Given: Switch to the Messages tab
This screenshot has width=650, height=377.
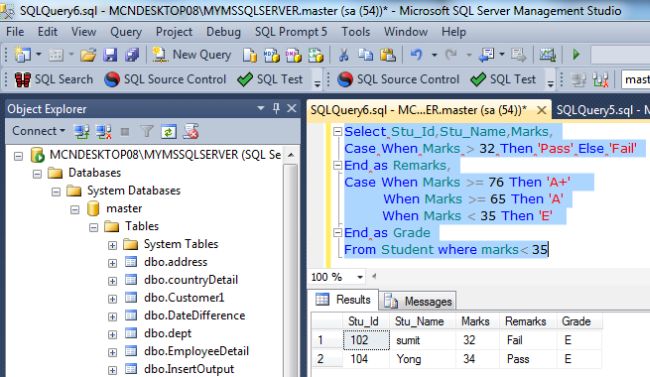Looking at the screenshot, I should [x=418, y=301].
